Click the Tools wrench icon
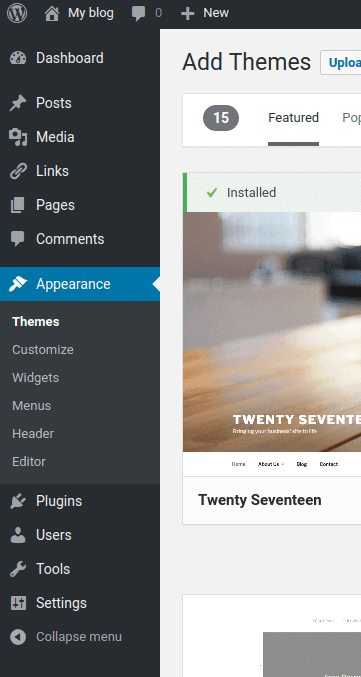The height and width of the screenshot is (677, 361). (18, 569)
